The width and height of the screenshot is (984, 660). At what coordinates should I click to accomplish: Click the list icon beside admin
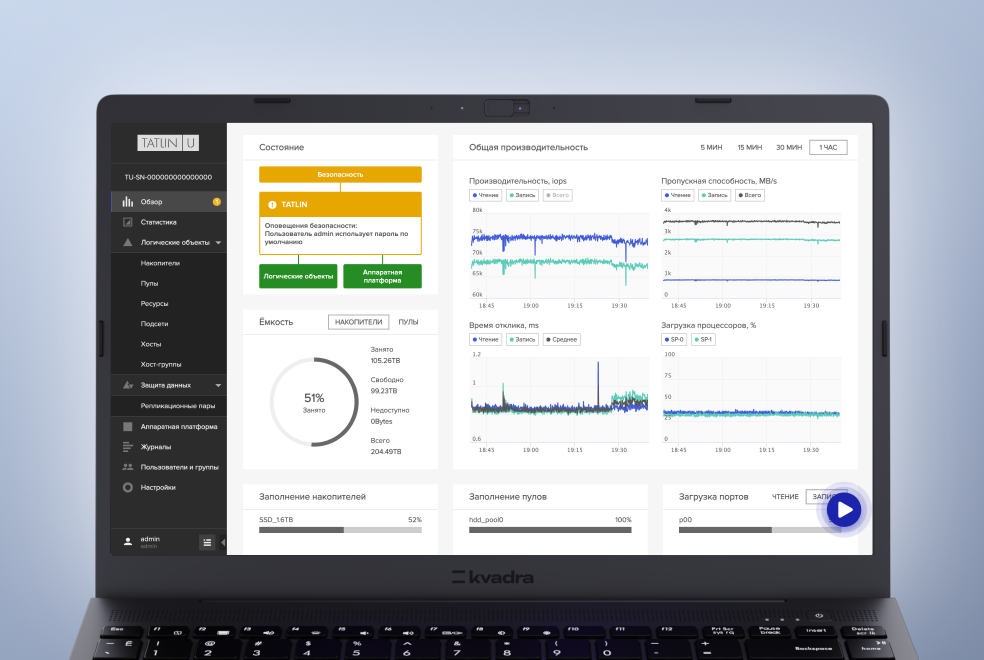point(207,542)
